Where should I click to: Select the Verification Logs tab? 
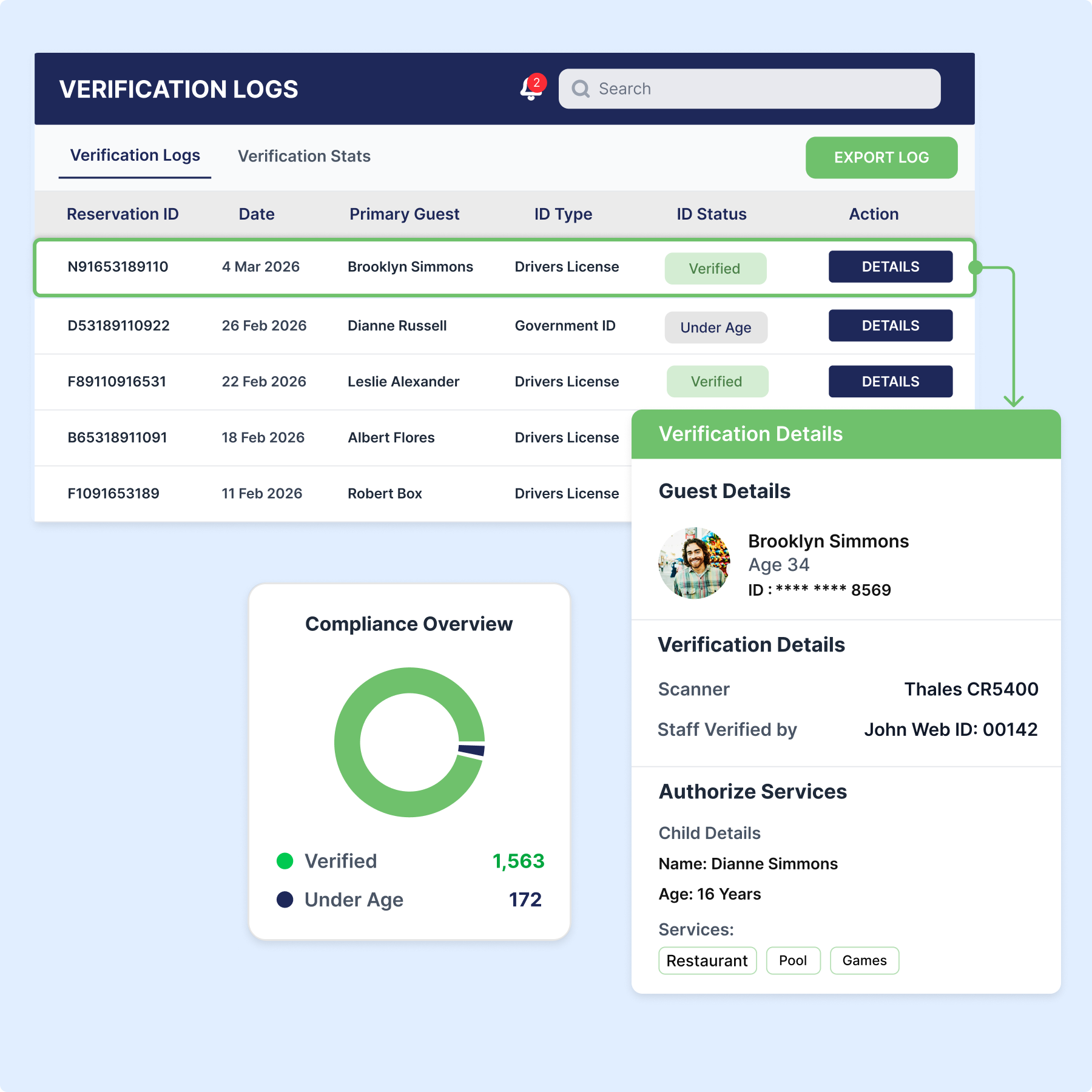135,155
